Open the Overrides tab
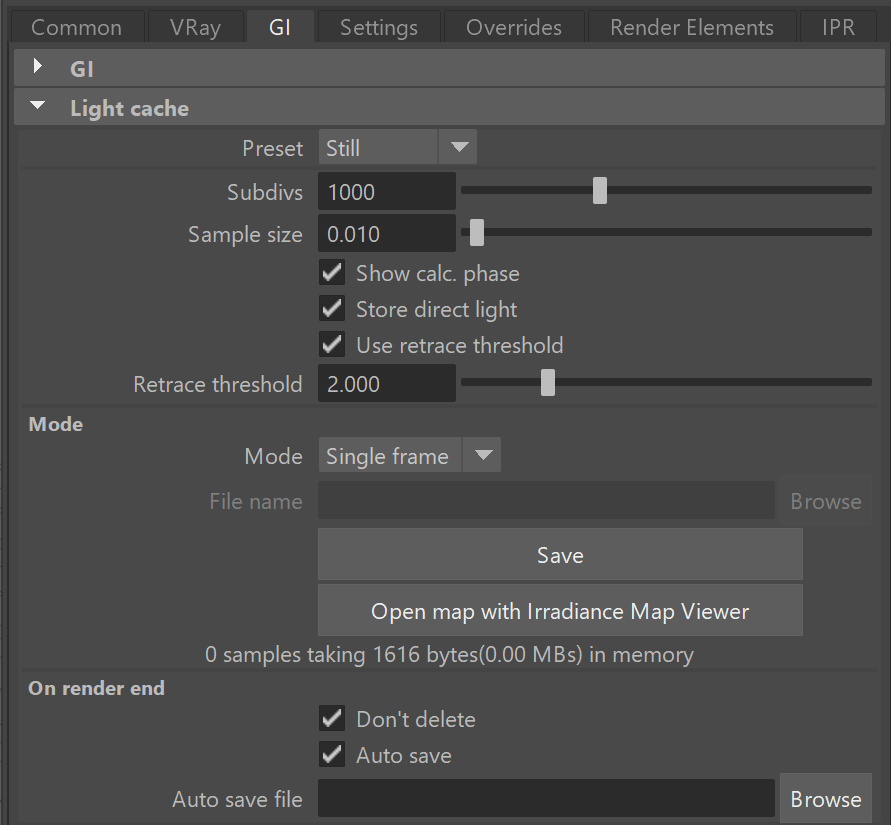891x825 pixels. click(514, 27)
